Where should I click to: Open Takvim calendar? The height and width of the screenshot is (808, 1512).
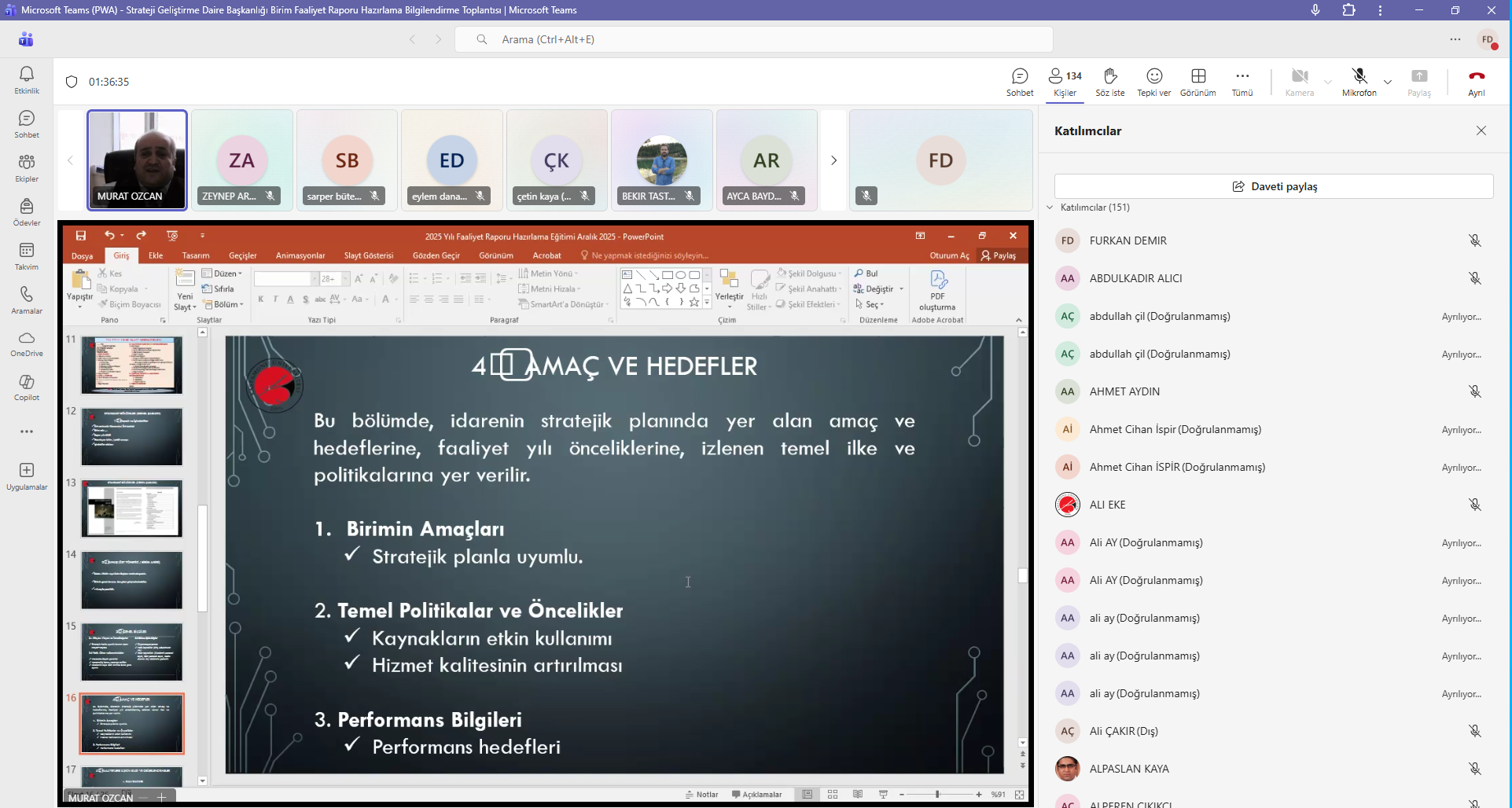click(x=27, y=256)
